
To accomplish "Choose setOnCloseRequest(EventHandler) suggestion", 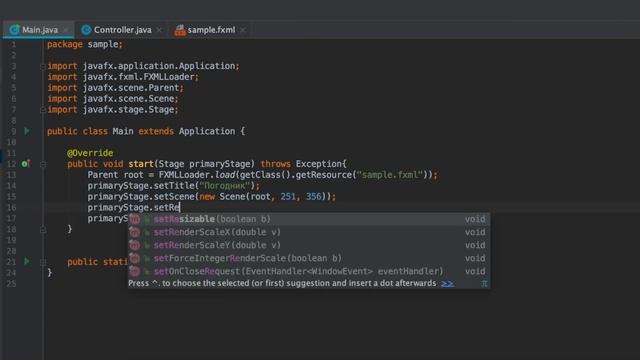I will [309, 271].
